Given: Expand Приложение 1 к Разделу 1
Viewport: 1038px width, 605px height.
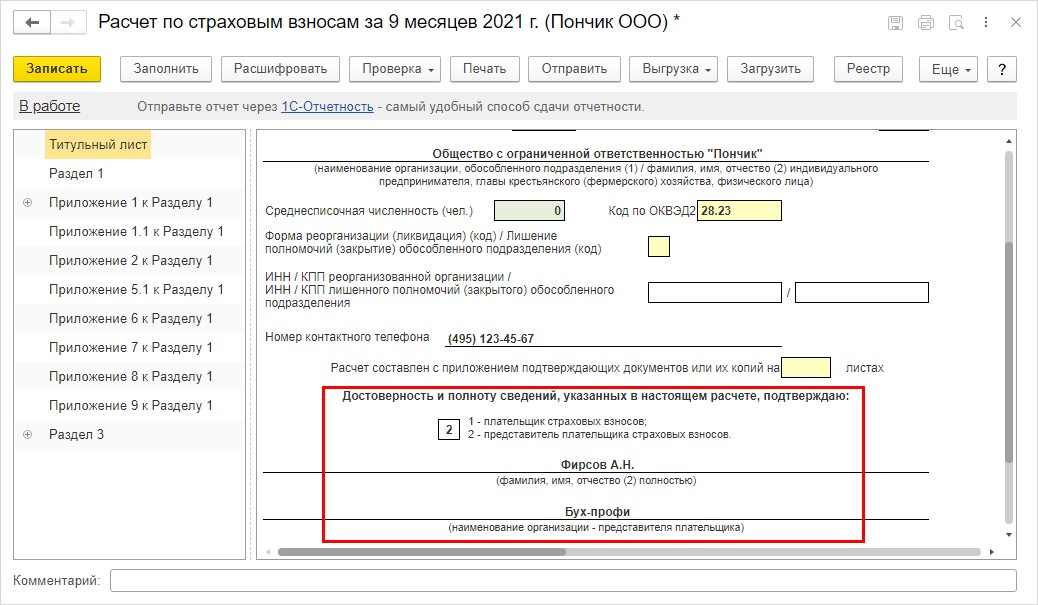Looking at the screenshot, I should click(x=27, y=203).
